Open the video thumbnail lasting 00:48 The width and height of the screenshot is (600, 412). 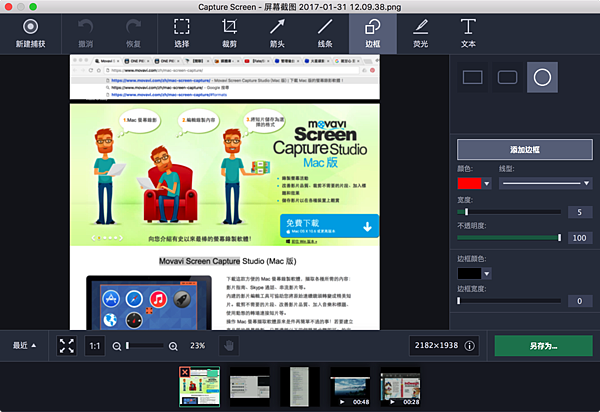[350, 387]
